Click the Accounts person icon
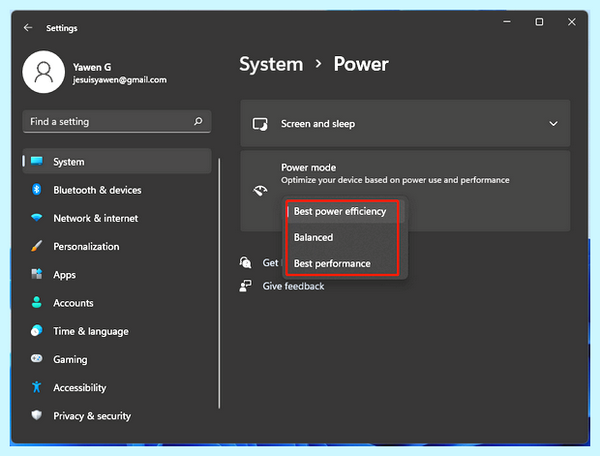 pos(37,302)
